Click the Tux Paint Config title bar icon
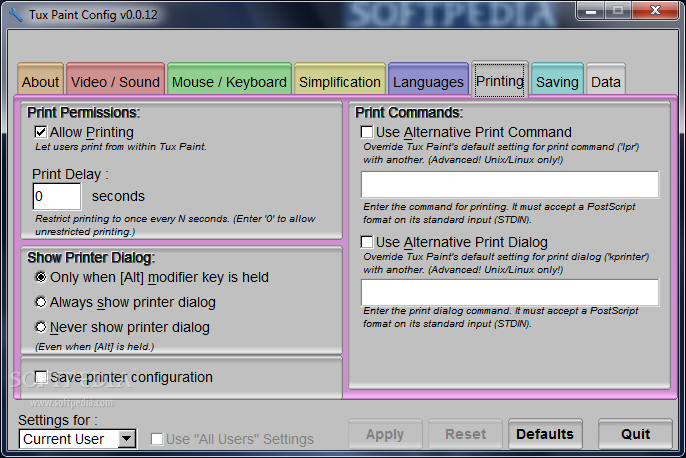686x458 pixels. click(x=15, y=14)
